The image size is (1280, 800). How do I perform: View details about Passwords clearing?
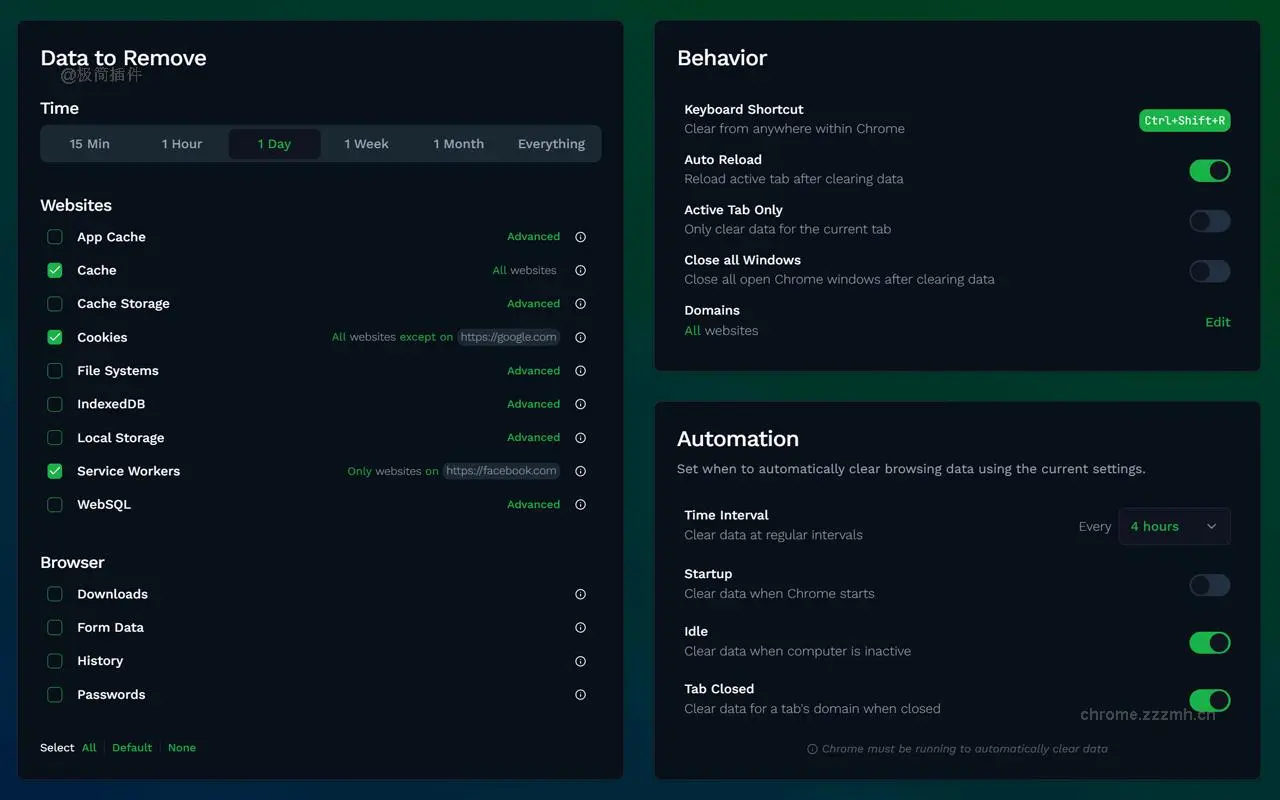pyautogui.click(x=580, y=694)
